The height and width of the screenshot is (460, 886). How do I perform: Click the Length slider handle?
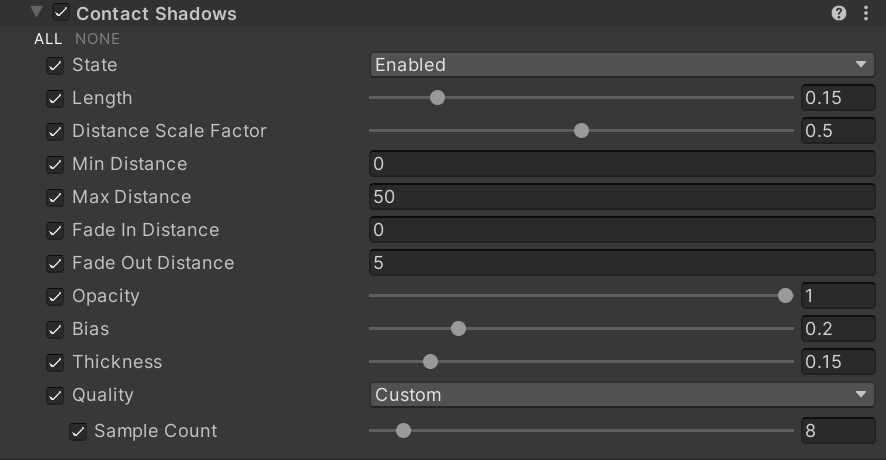coord(437,98)
